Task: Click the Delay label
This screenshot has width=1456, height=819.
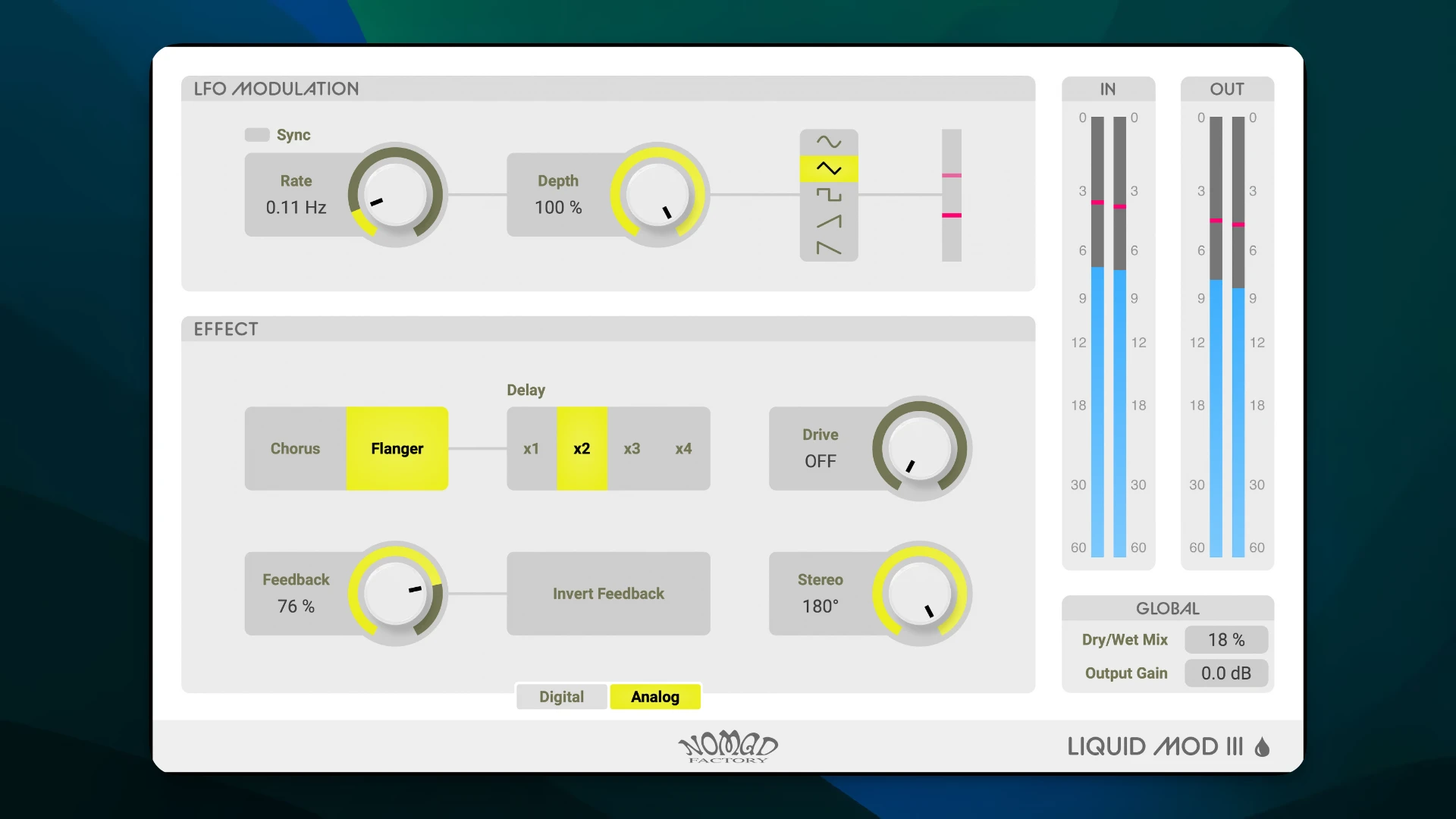Action: (x=526, y=390)
